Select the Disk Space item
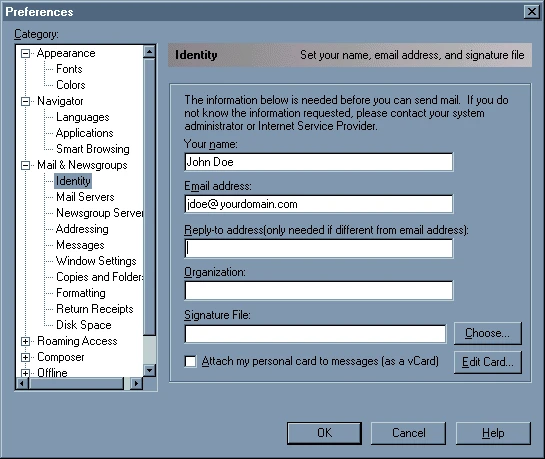Screen dimensions: 545x459 pyautogui.click(x=84, y=325)
